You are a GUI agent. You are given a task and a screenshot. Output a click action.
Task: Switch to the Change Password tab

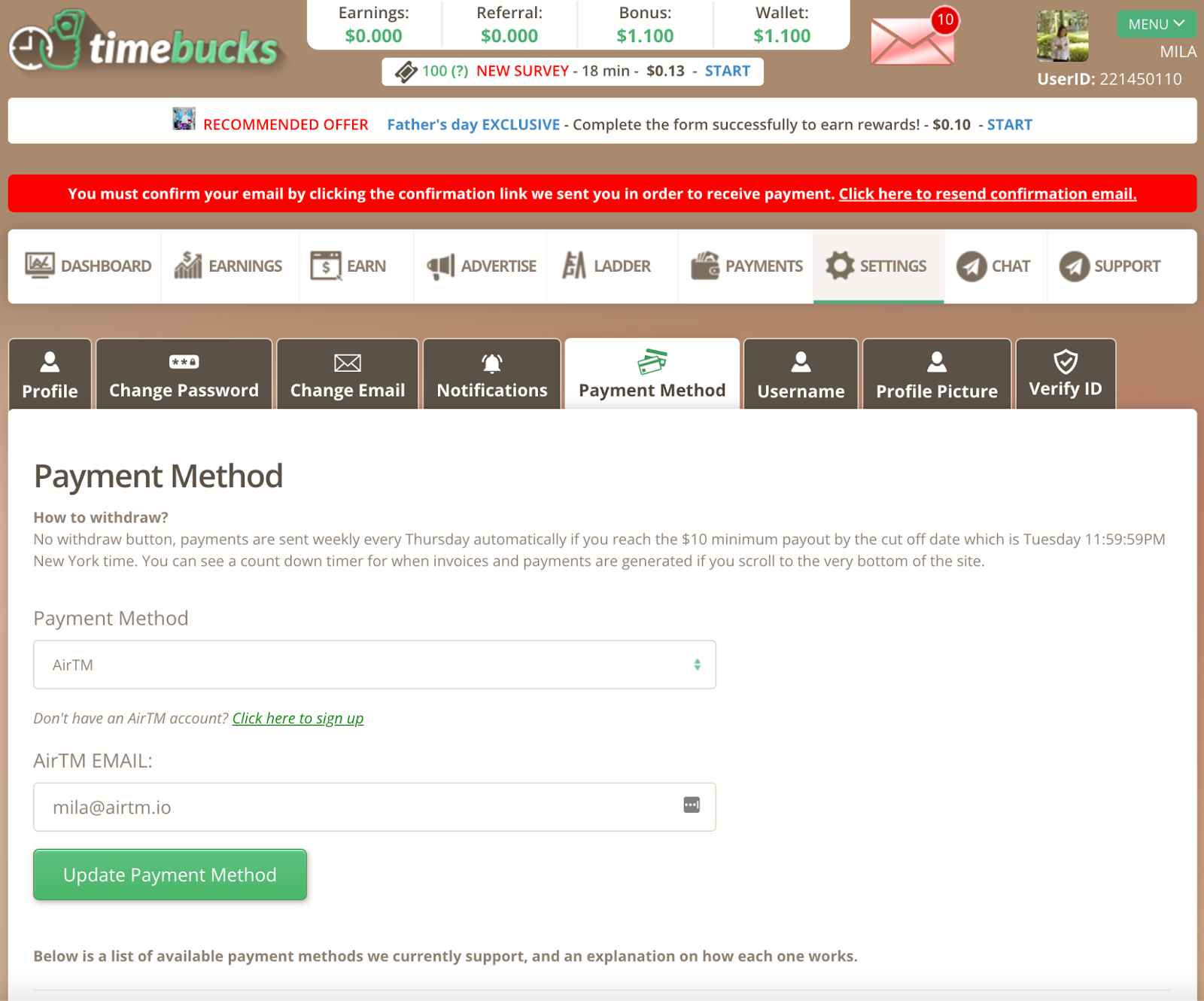coord(183,374)
